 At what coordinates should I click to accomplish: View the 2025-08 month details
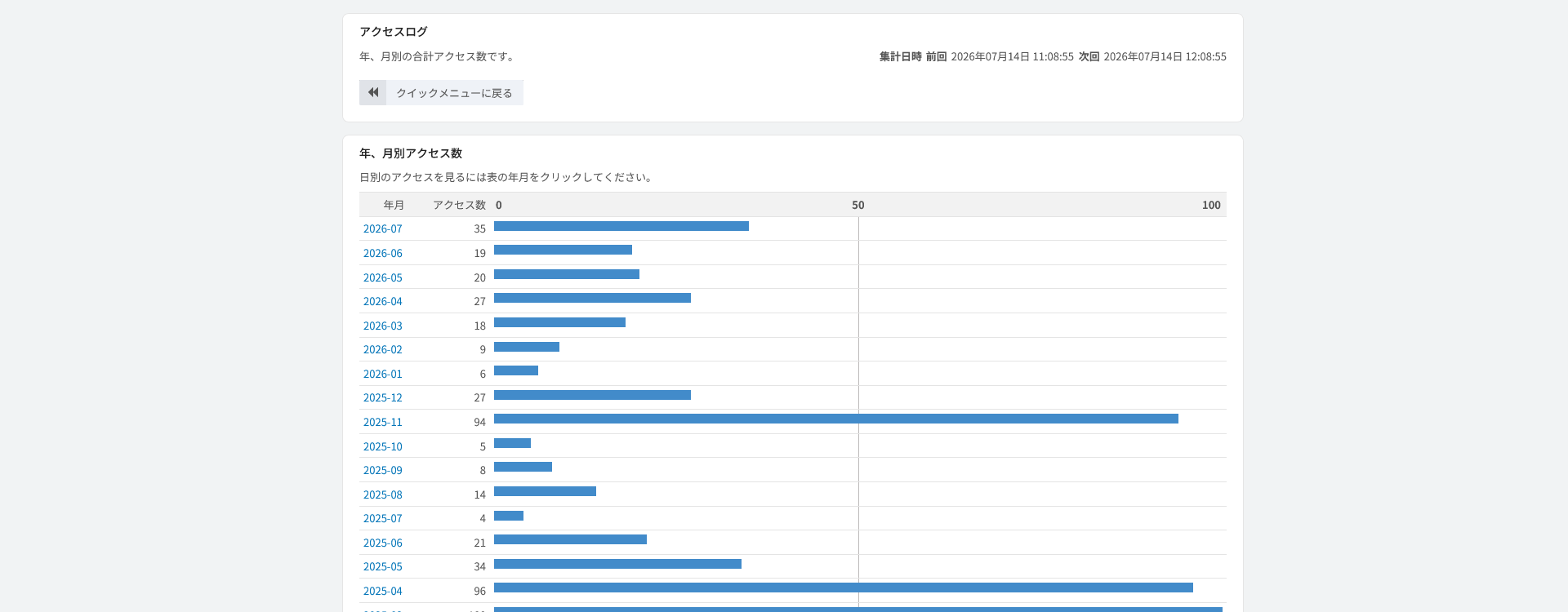point(383,495)
